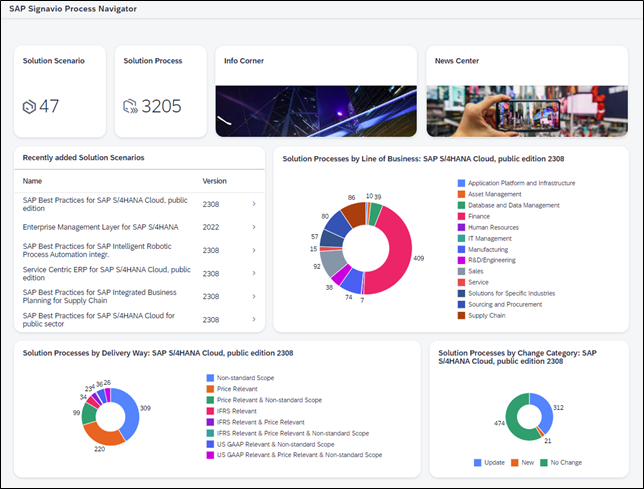
Task: Open the News Center image tile
Action: coord(527,91)
